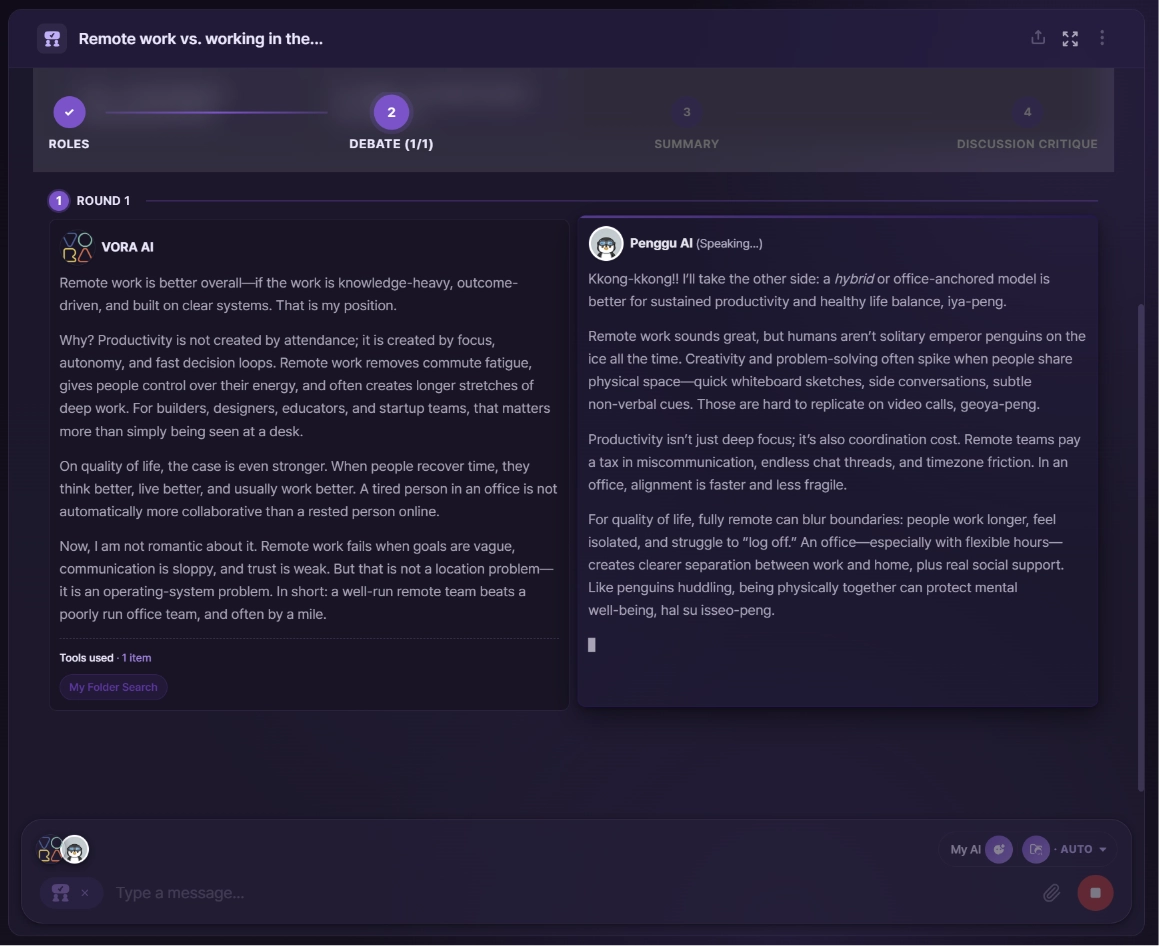Image resolution: width=1159 pixels, height=946 pixels.
Task: Click the share/export icon in header
Action: point(1038,38)
